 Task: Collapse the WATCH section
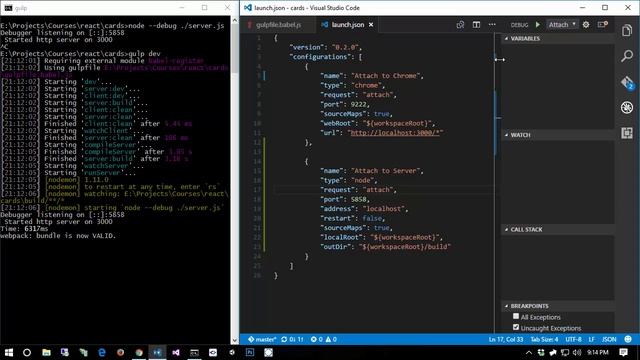pos(507,135)
